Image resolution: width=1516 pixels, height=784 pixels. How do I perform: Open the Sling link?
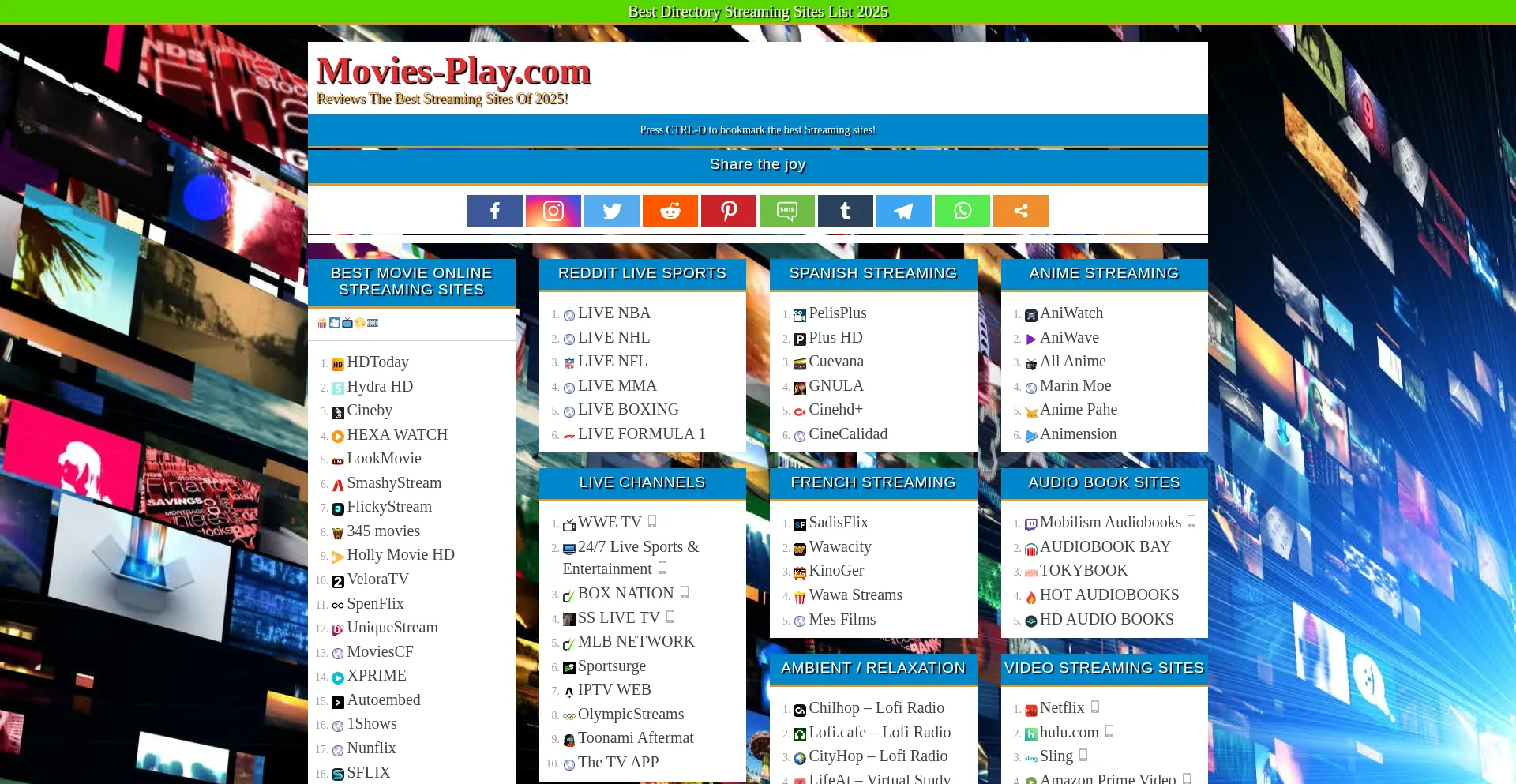pos(1056,756)
